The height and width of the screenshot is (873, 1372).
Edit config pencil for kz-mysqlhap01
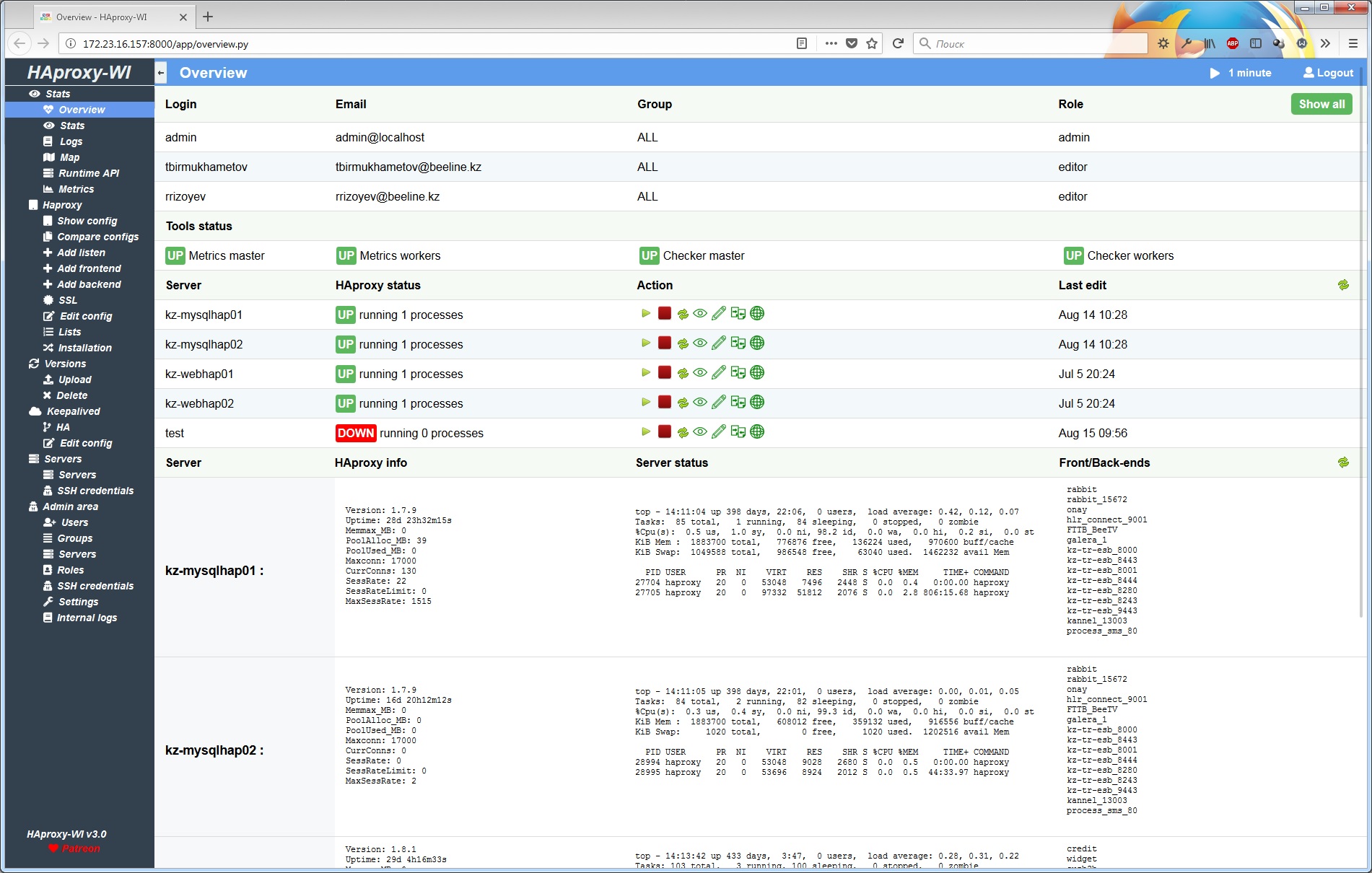[719, 314]
